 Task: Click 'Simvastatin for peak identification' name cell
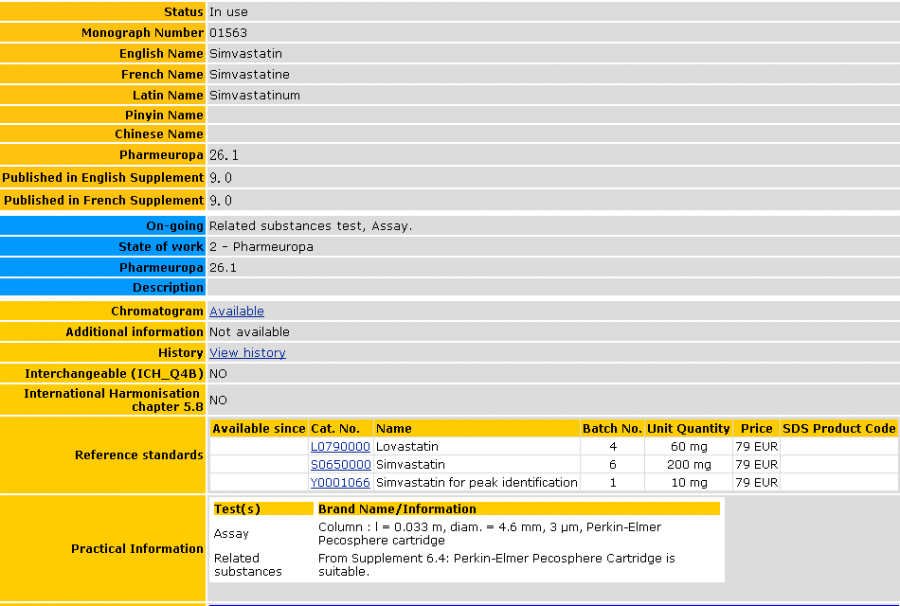476,483
